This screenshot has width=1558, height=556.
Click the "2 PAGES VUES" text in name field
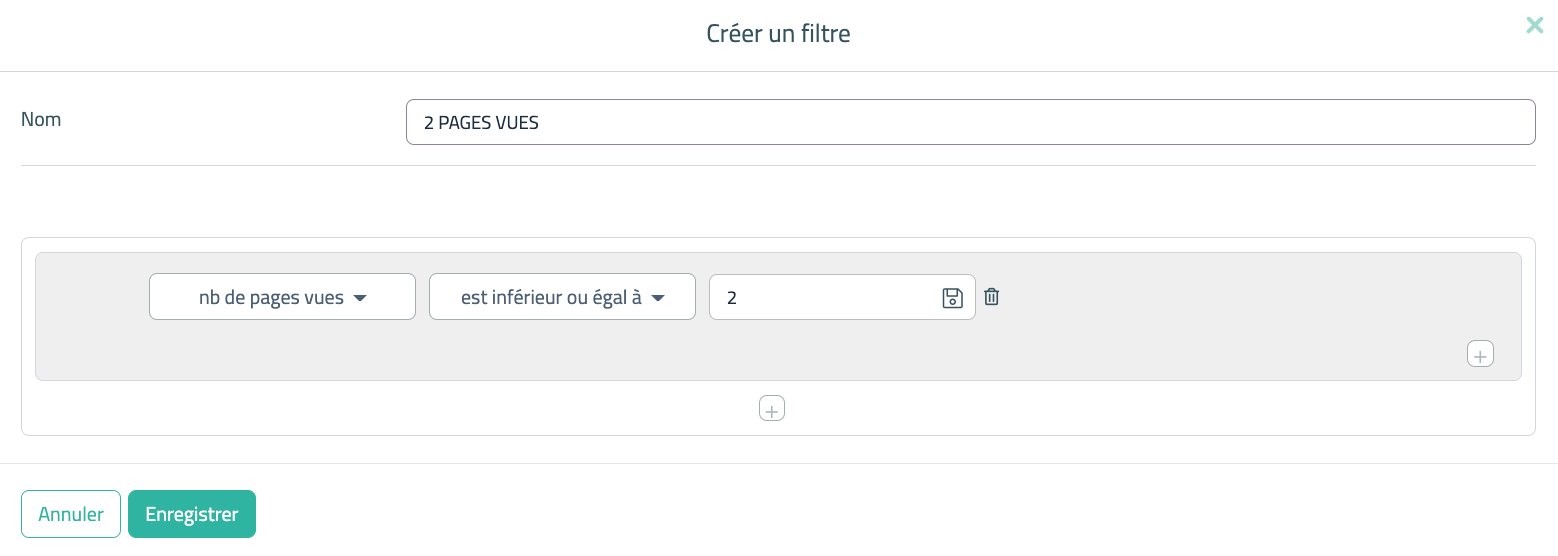coord(481,123)
